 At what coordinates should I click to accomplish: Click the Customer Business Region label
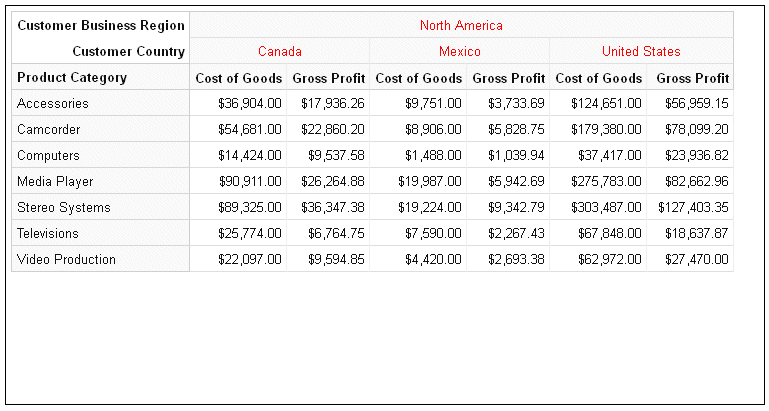(101, 26)
